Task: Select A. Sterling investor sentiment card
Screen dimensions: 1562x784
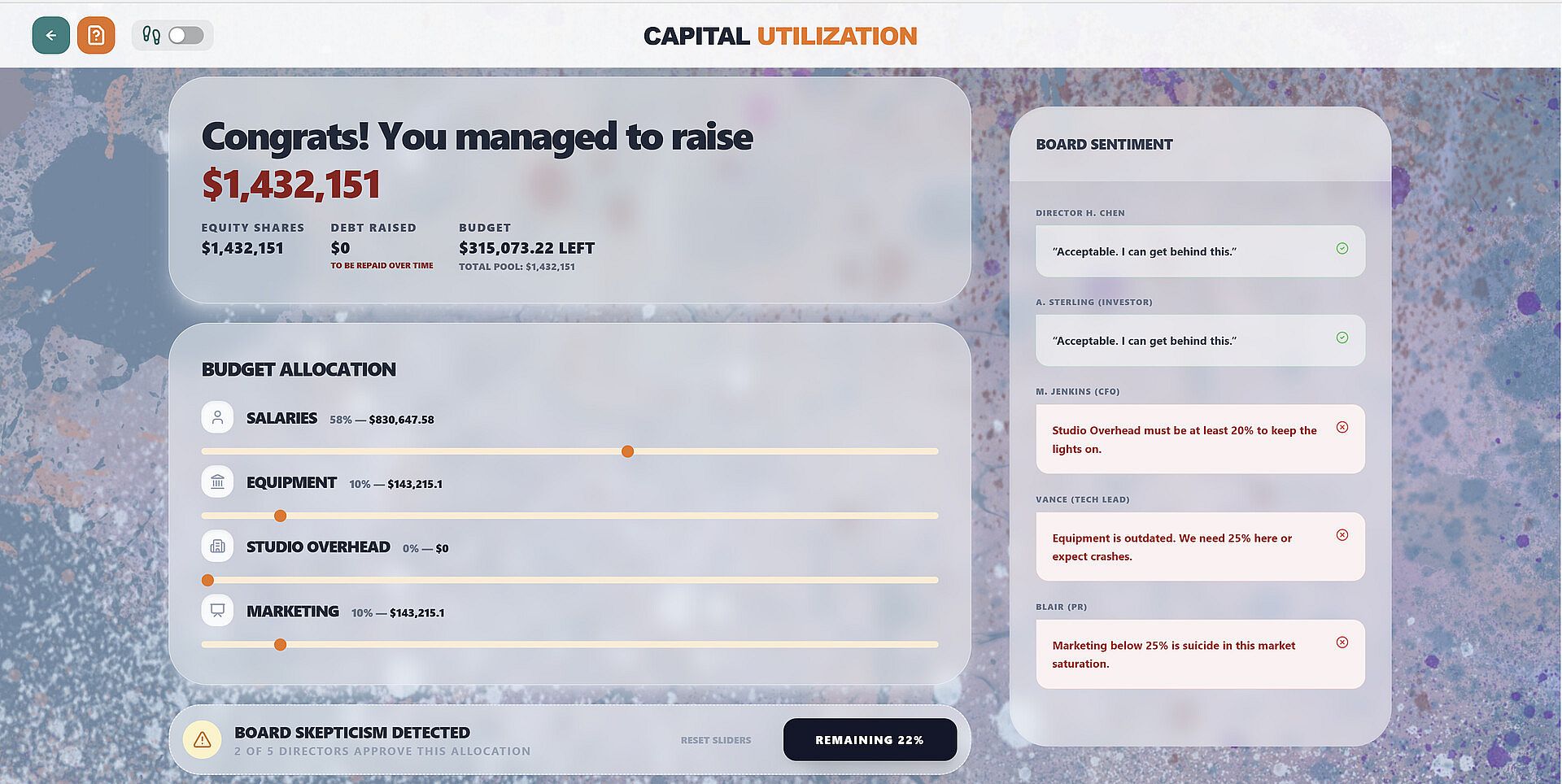Action: tap(1200, 341)
